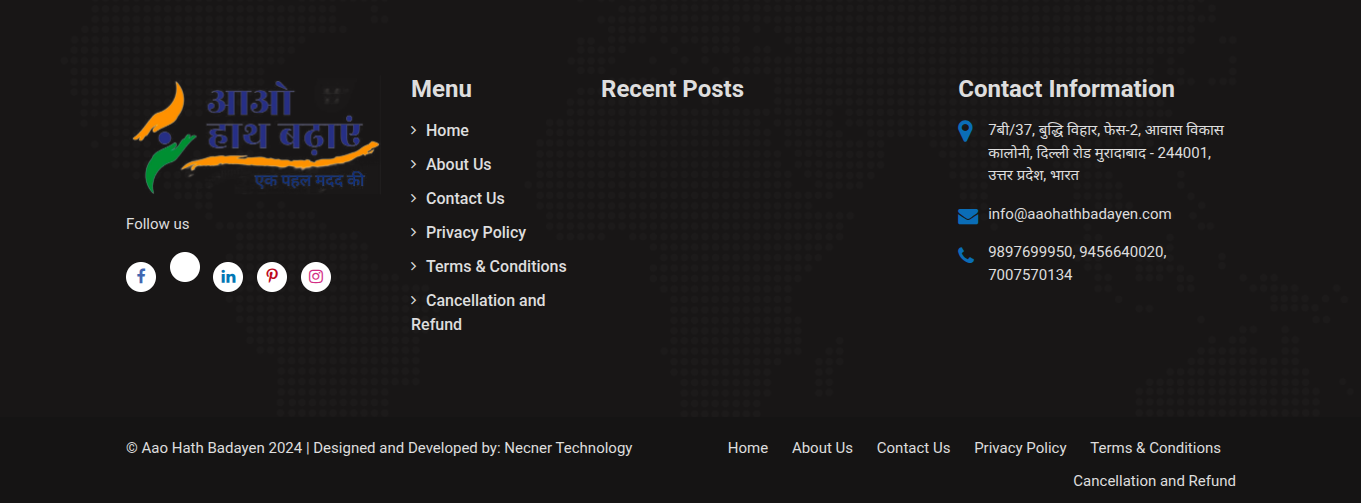Click chevron beside Cancellation and Refund in Menu

[x=414, y=300]
